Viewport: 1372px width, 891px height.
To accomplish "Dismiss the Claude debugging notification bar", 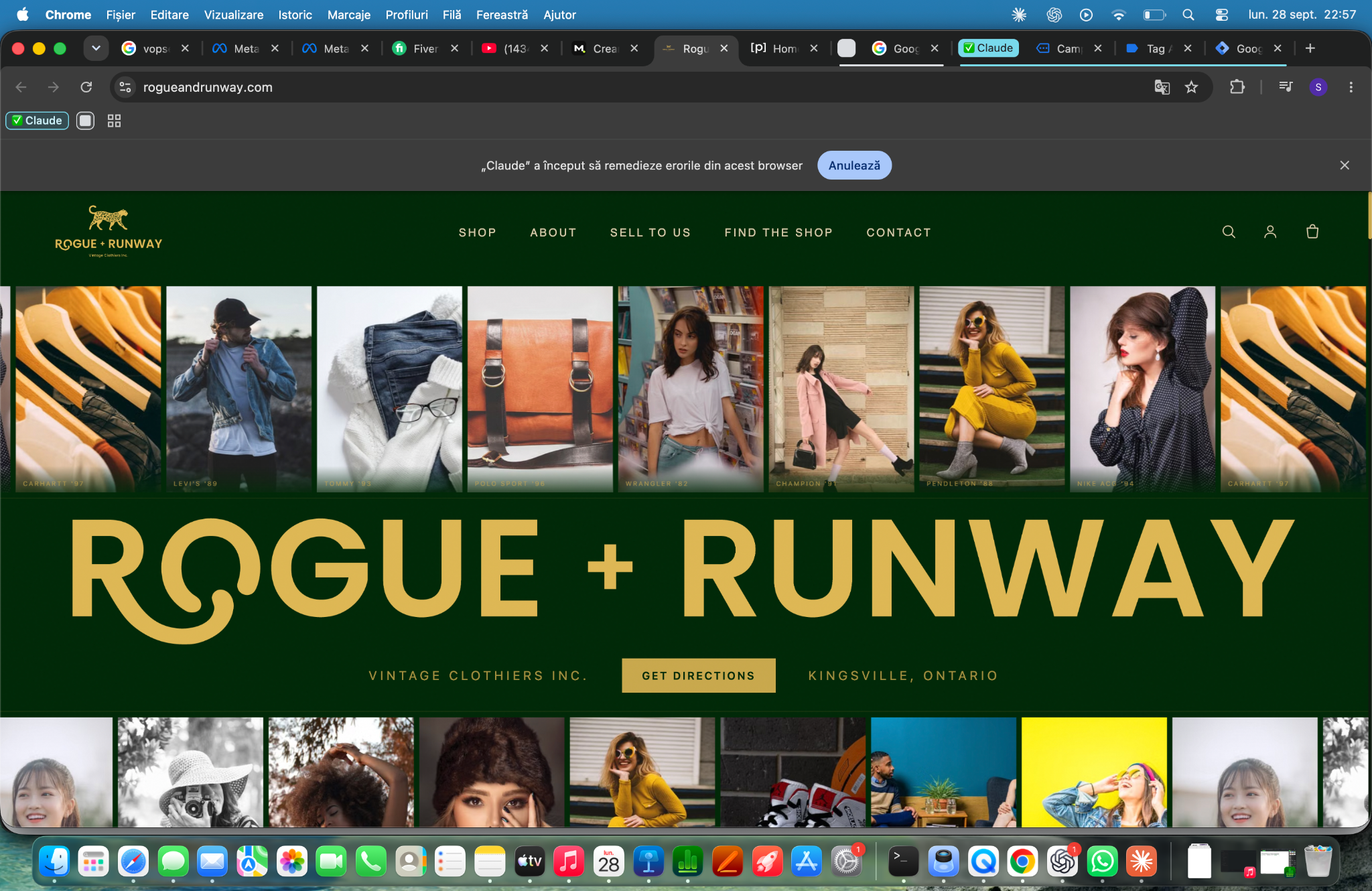I will [1345, 165].
